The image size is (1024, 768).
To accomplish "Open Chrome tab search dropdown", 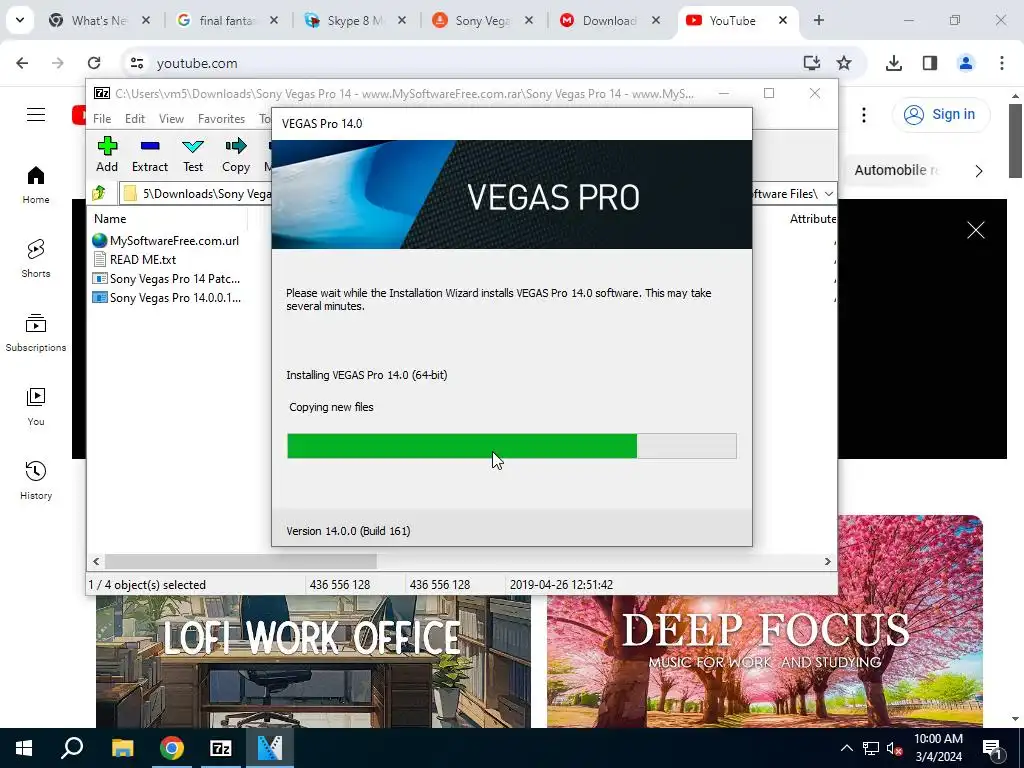I will click(20, 20).
